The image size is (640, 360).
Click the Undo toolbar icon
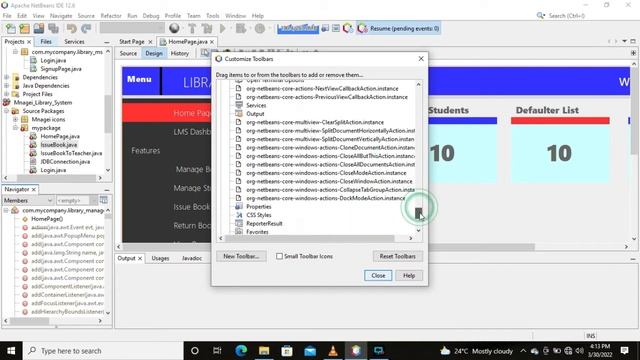[x=71, y=29]
